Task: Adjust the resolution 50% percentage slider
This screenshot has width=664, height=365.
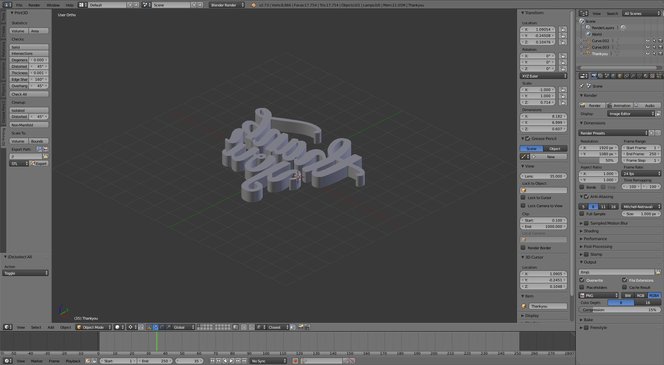Action: click(x=598, y=160)
